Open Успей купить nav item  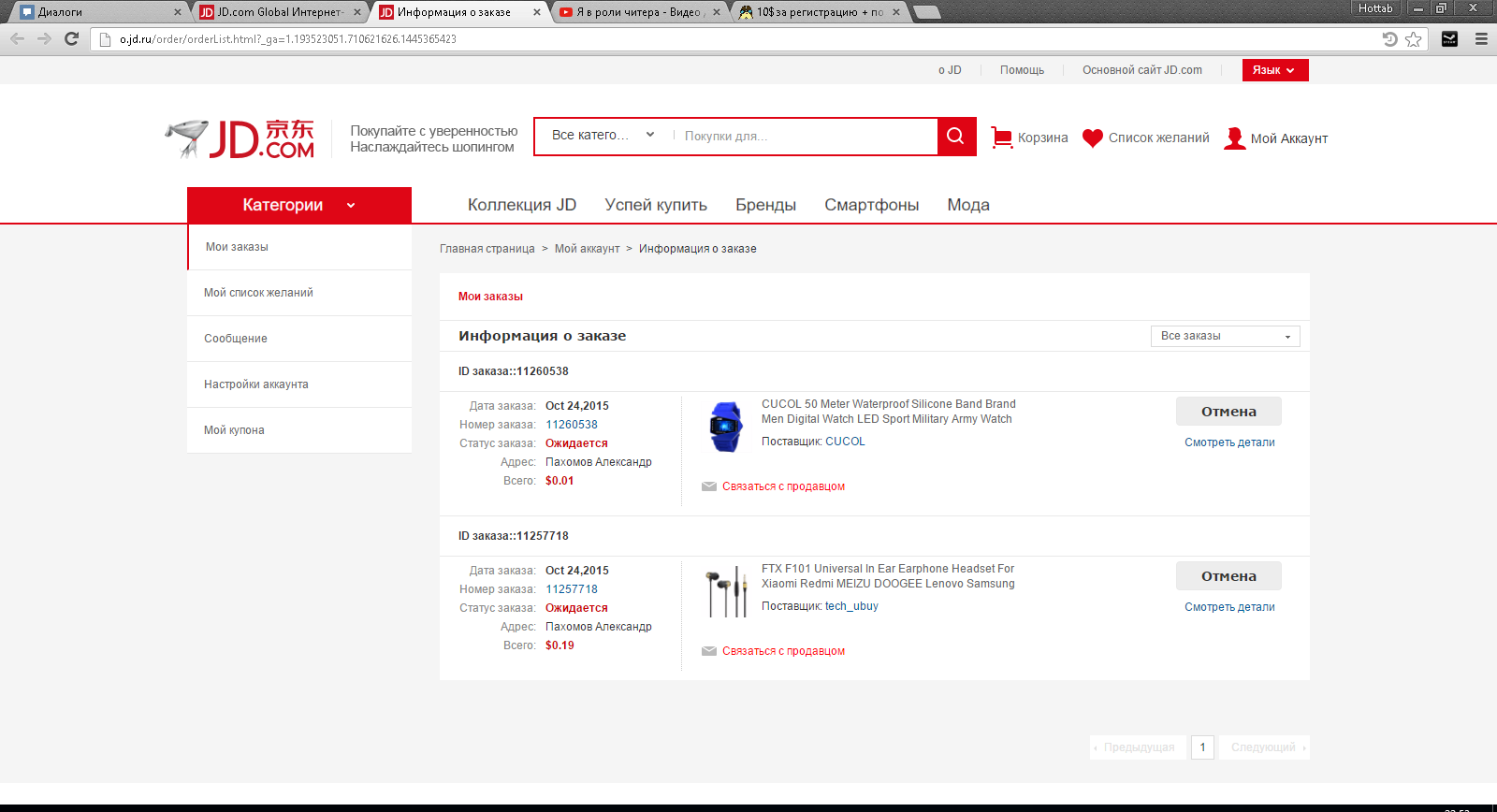(656, 205)
